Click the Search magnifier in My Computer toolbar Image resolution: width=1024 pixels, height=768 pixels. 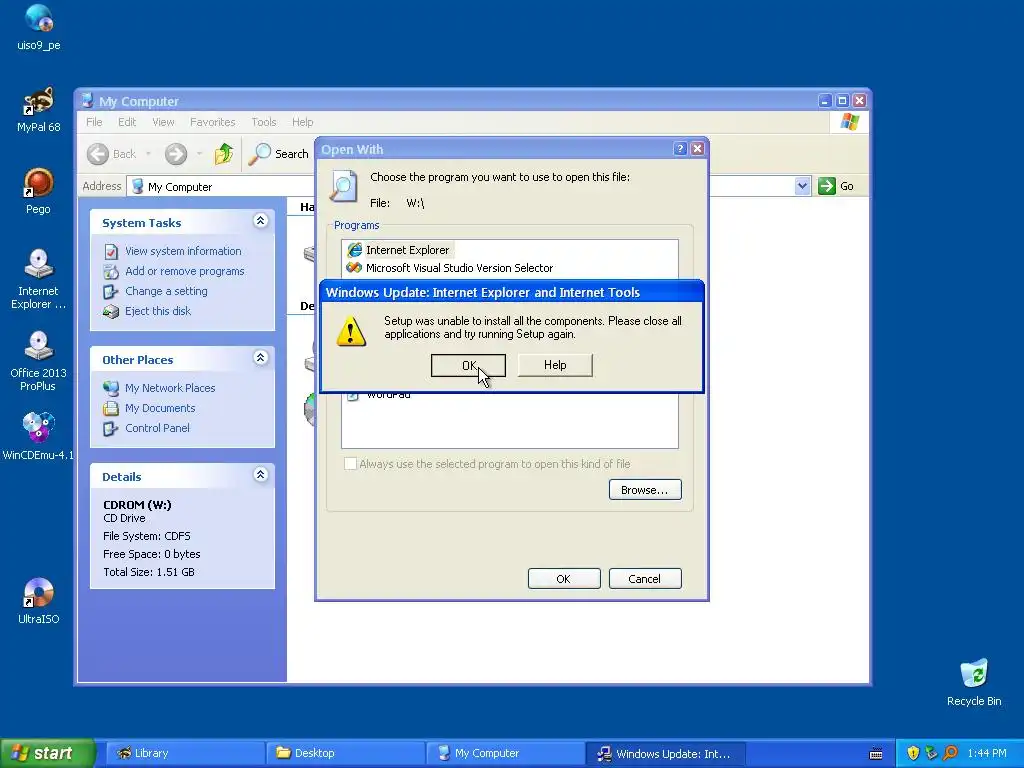point(260,154)
